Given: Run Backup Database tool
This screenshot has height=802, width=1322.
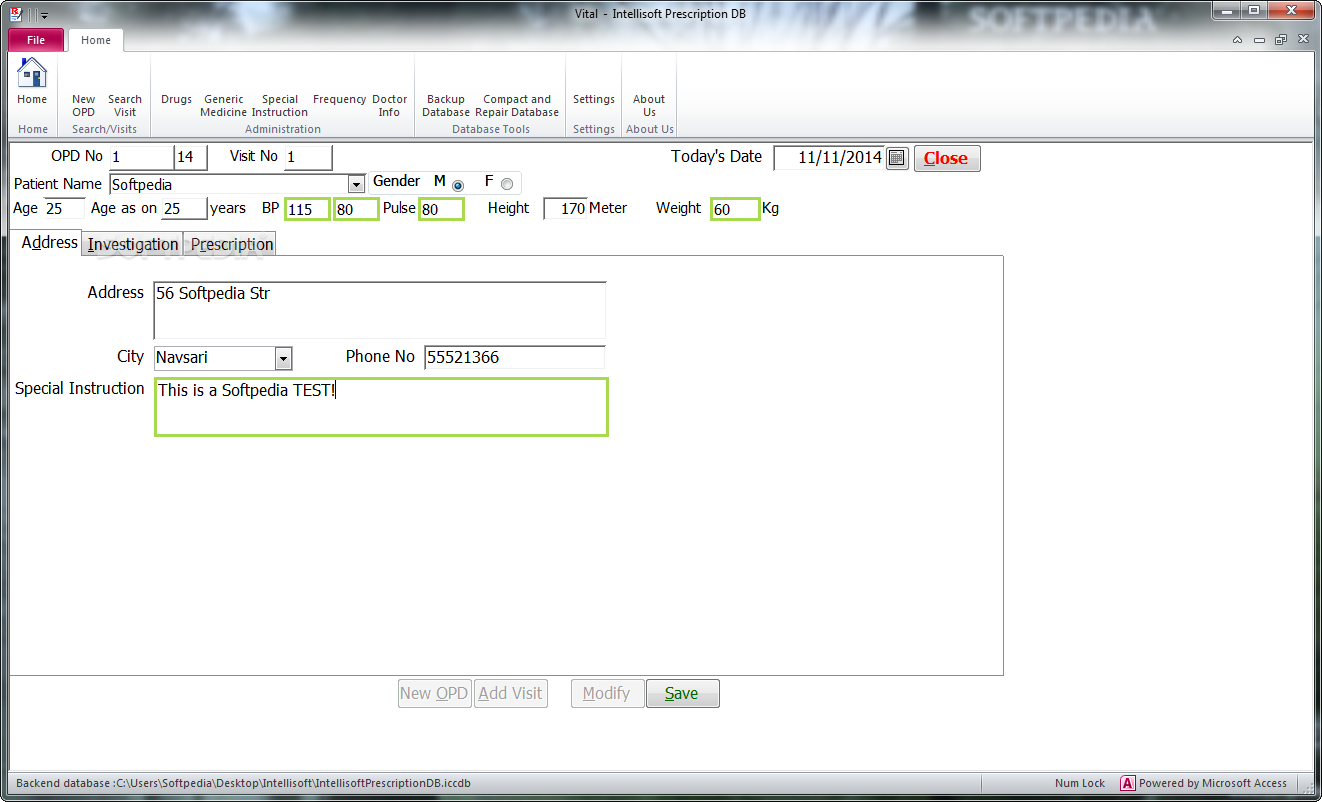Looking at the screenshot, I should (x=446, y=105).
